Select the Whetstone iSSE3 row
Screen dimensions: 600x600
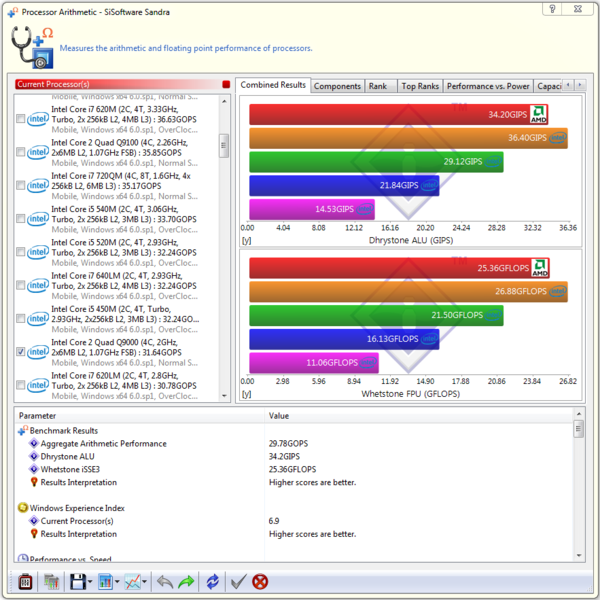coord(294,469)
